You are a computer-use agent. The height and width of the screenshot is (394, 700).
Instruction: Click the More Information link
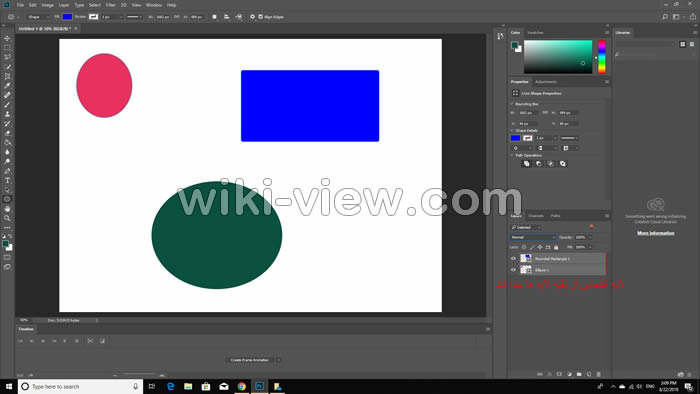pos(655,233)
